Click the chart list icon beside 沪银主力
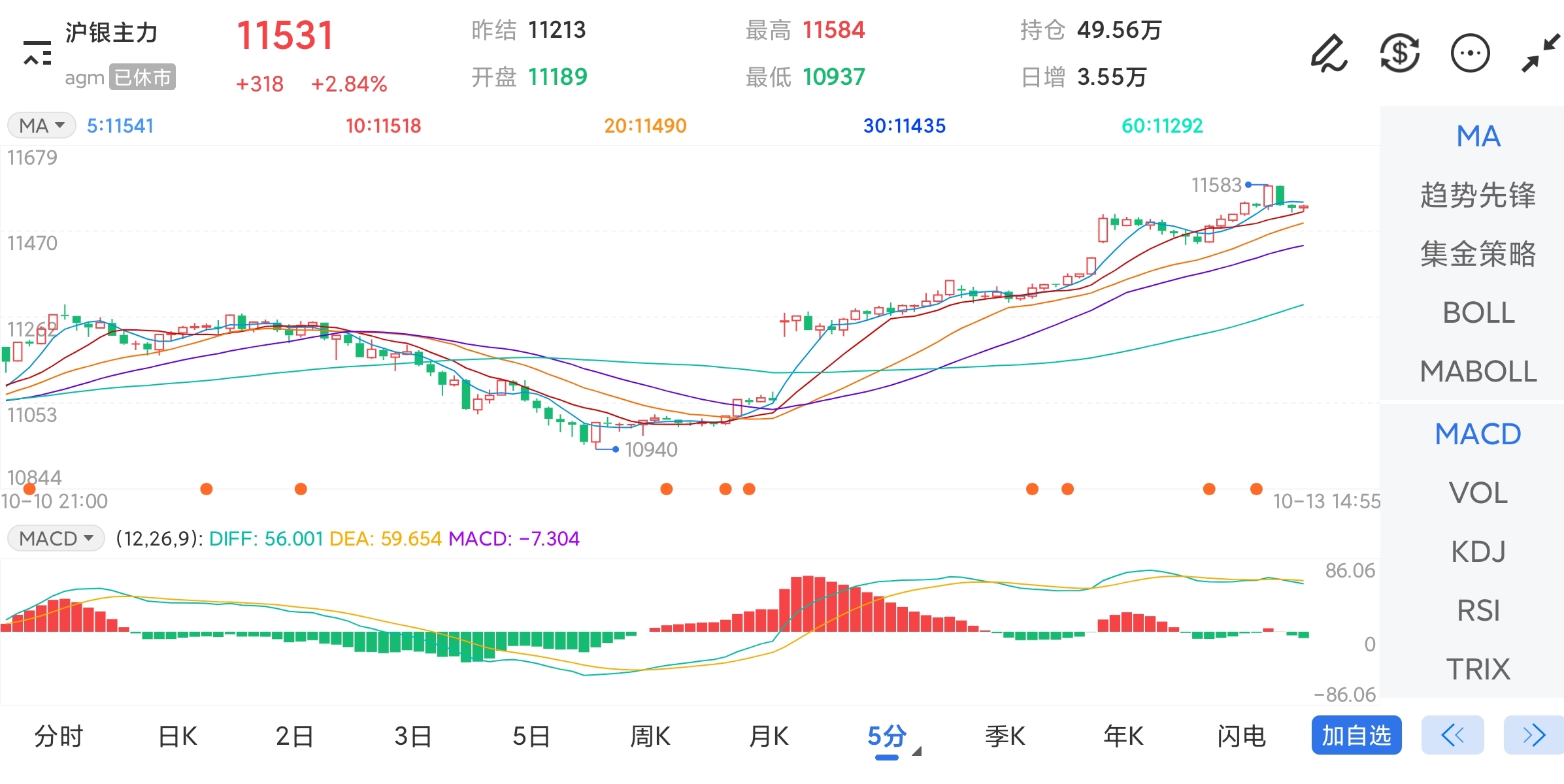This screenshot has height=784, width=1564. 37,52
